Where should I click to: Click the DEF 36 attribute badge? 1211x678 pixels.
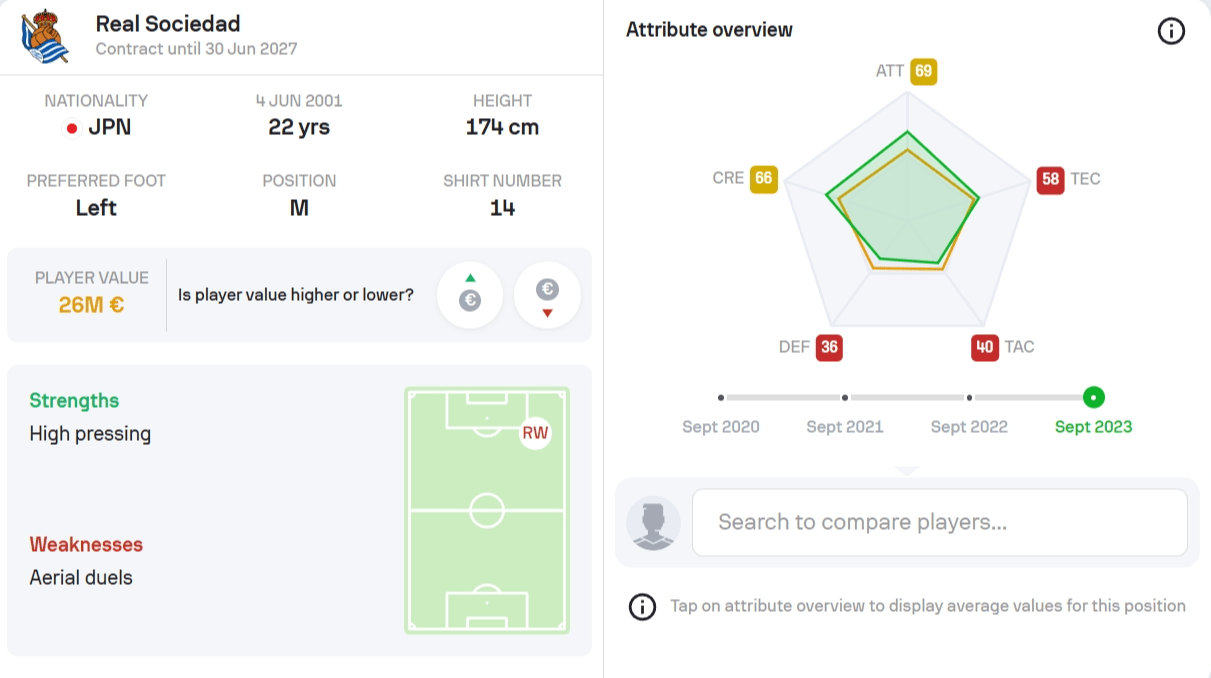coord(828,347)
